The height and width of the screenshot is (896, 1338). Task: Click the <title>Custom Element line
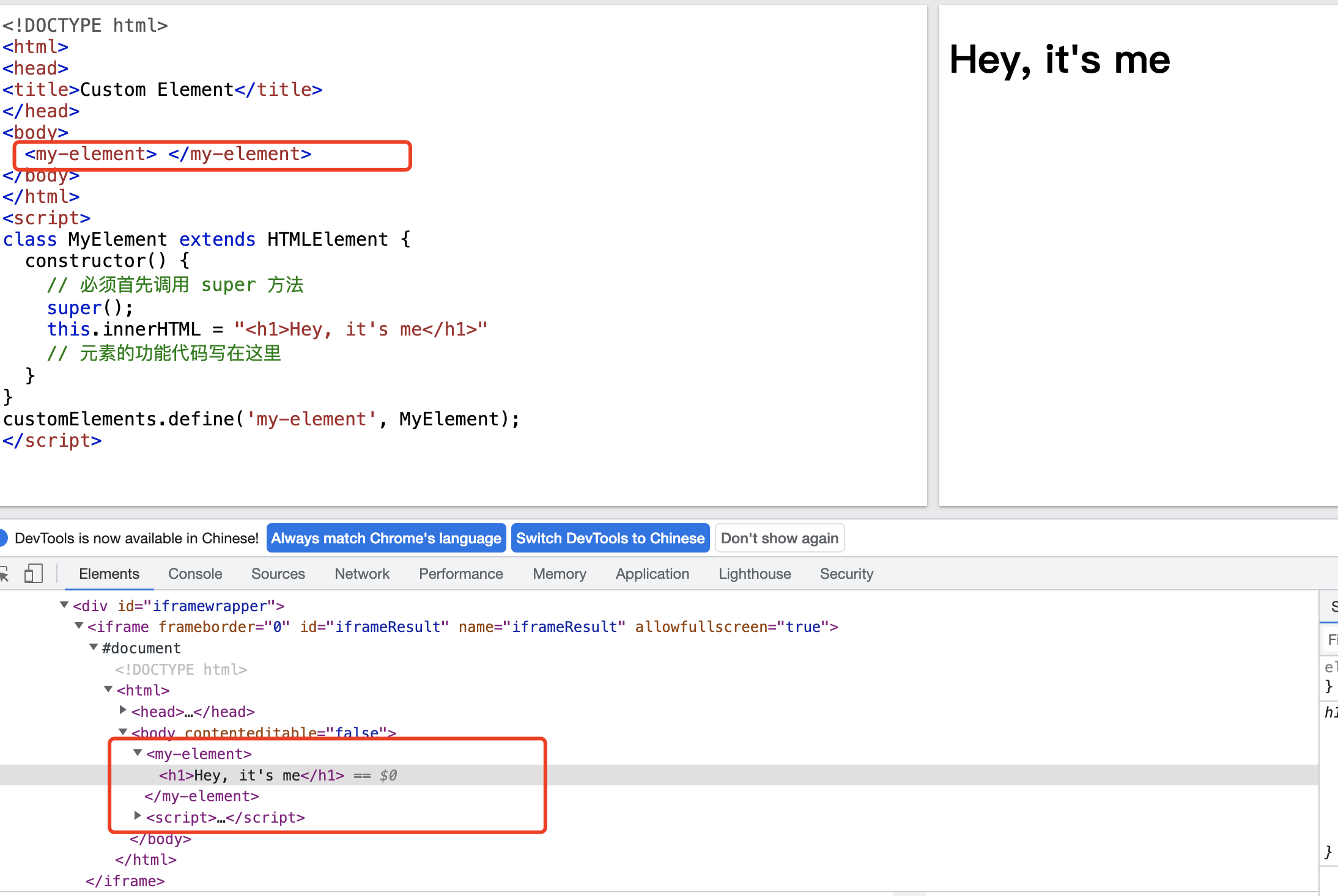(x=162, y=90)
